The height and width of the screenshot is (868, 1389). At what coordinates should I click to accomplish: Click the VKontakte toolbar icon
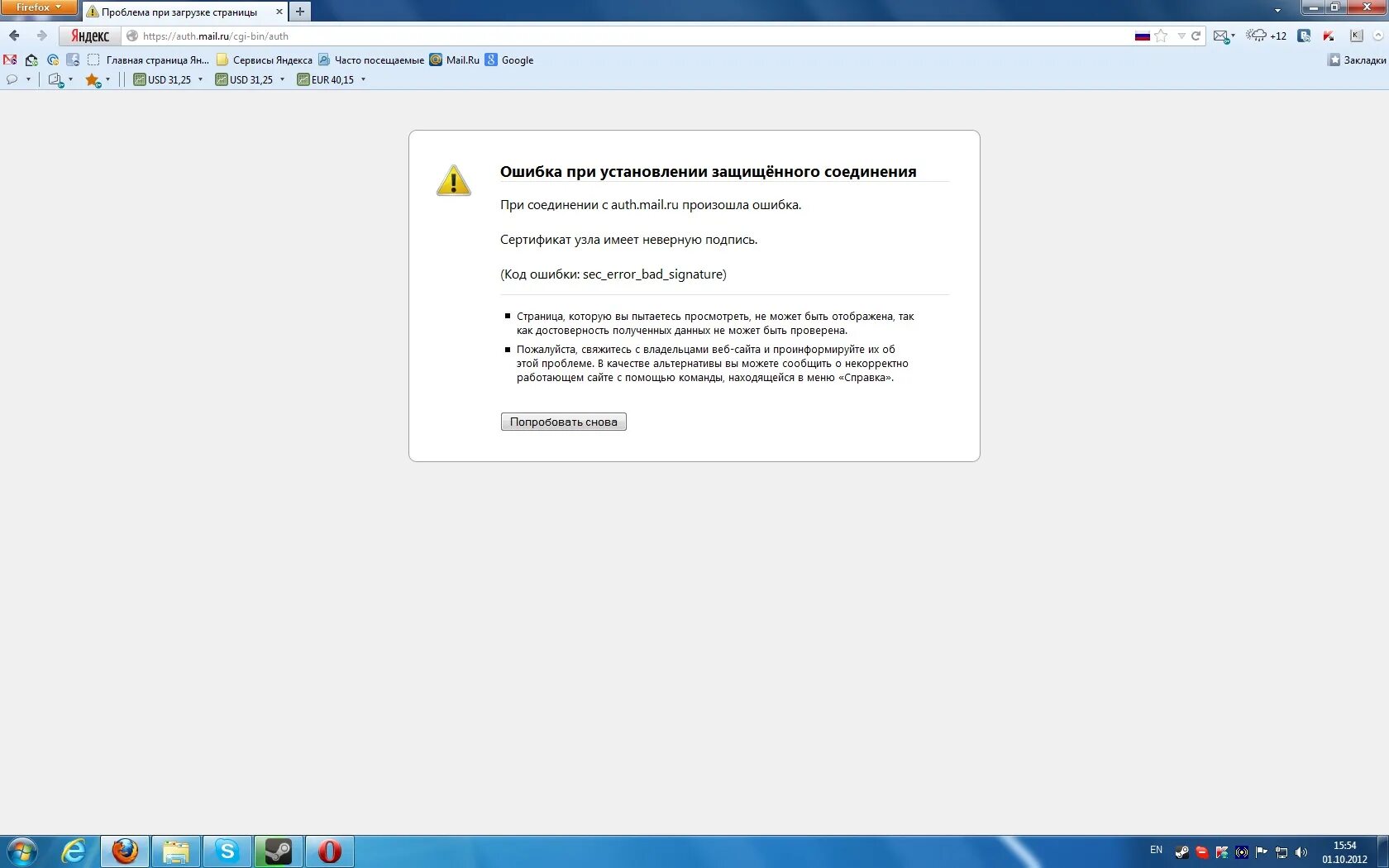[1304, 36]
